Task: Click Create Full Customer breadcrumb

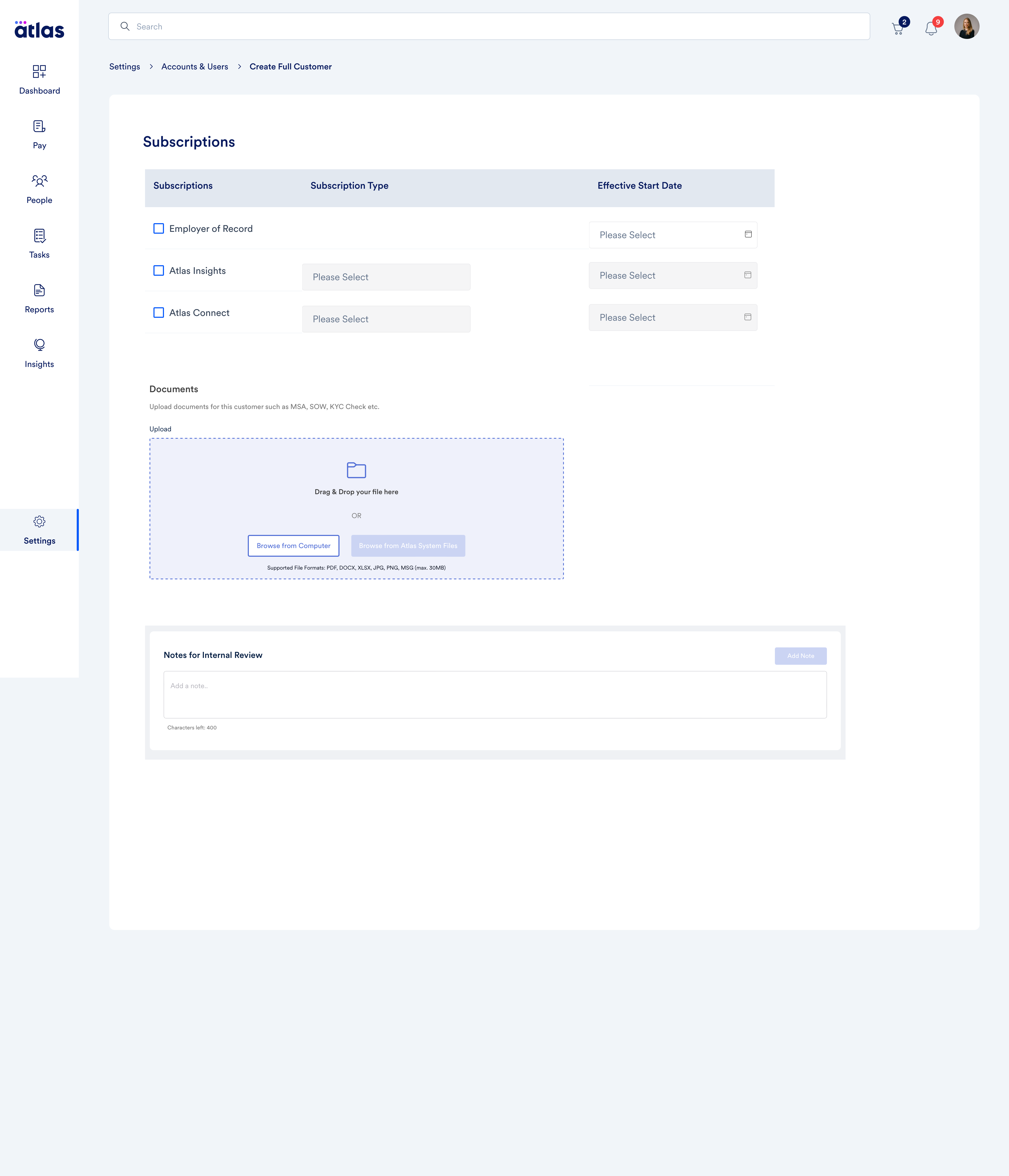Action: (291, 67)
